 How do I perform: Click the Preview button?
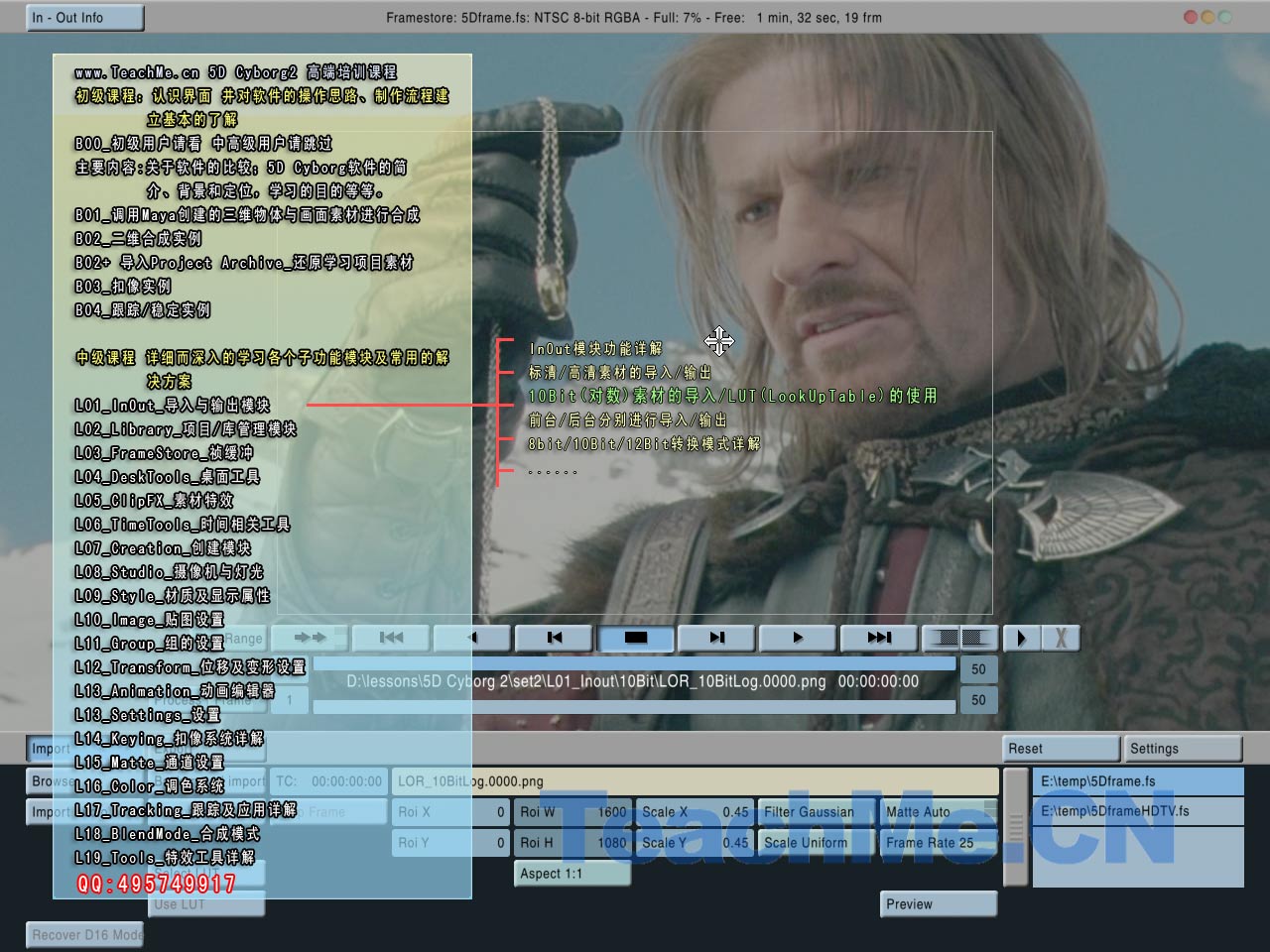coord(939,904)
